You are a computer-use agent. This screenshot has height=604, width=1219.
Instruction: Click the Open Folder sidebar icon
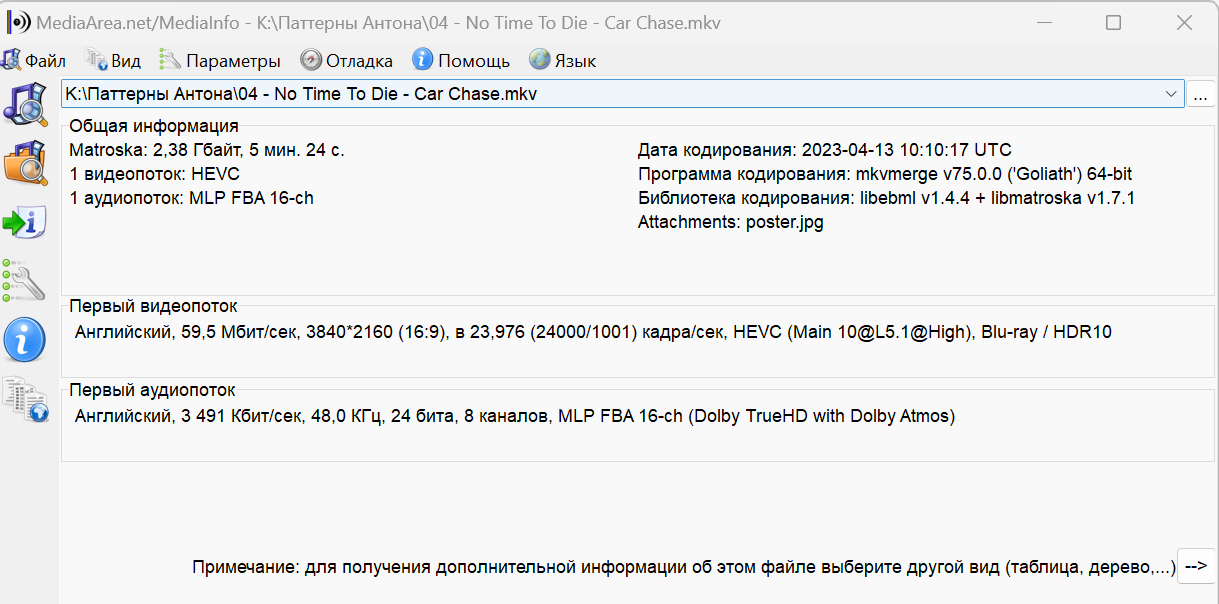click(26, 163)
